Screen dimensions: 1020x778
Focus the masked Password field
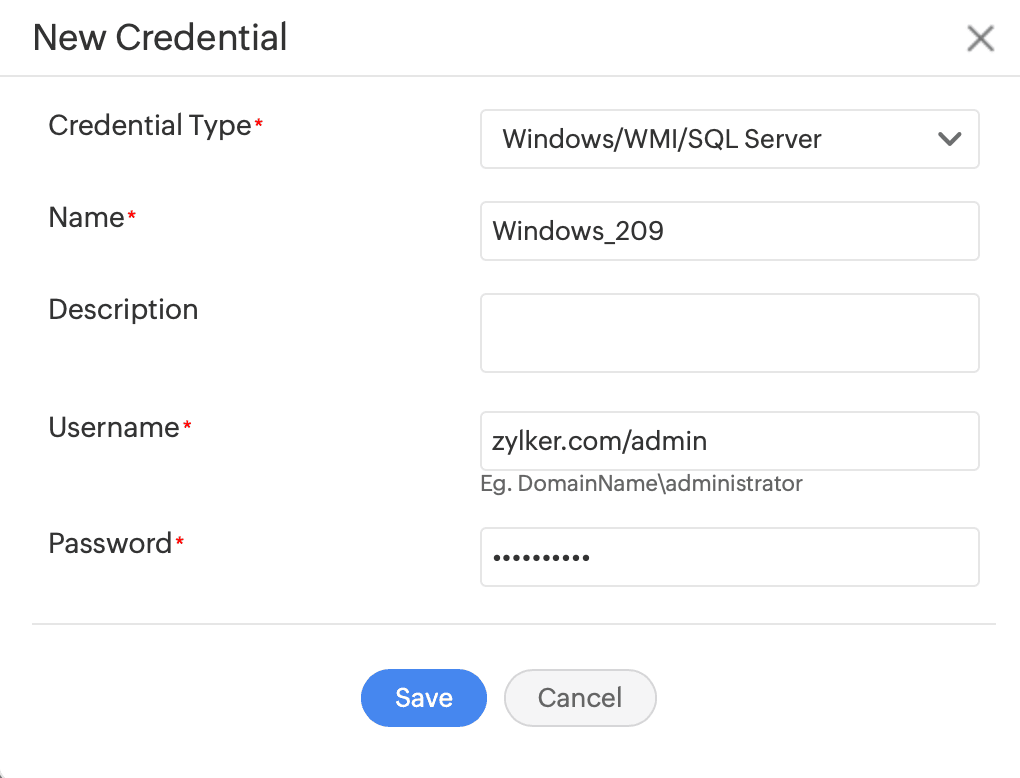coord(729,557)
